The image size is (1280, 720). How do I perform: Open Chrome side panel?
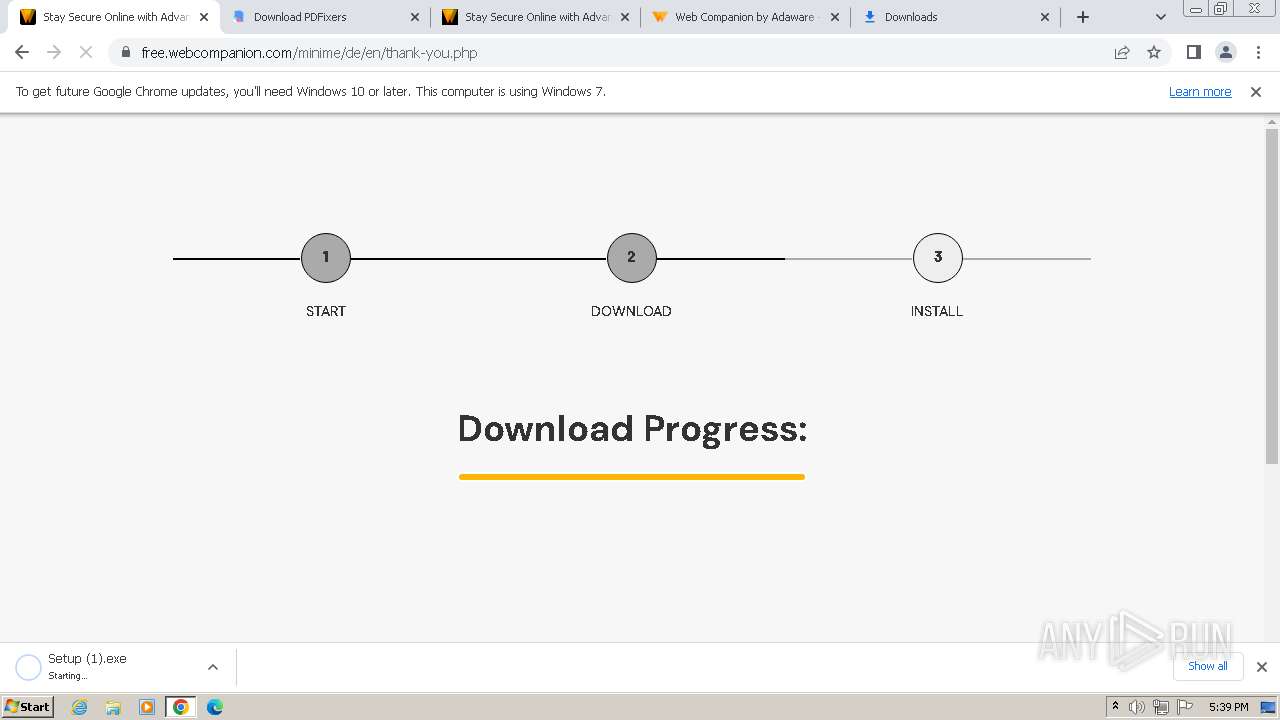pyautogui.click(x=1193, y=52)
